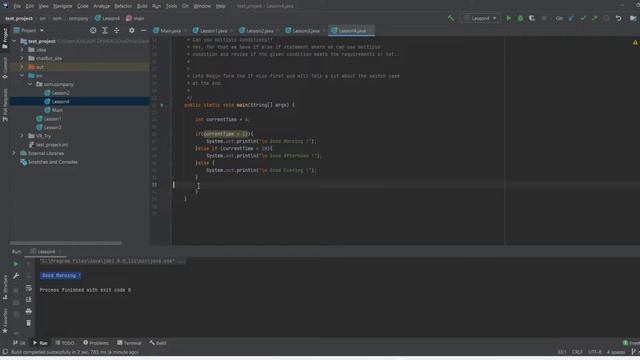Screen dimensions: 640x360
Task: Open the TODO tool window button
Action: pos(65,343)
